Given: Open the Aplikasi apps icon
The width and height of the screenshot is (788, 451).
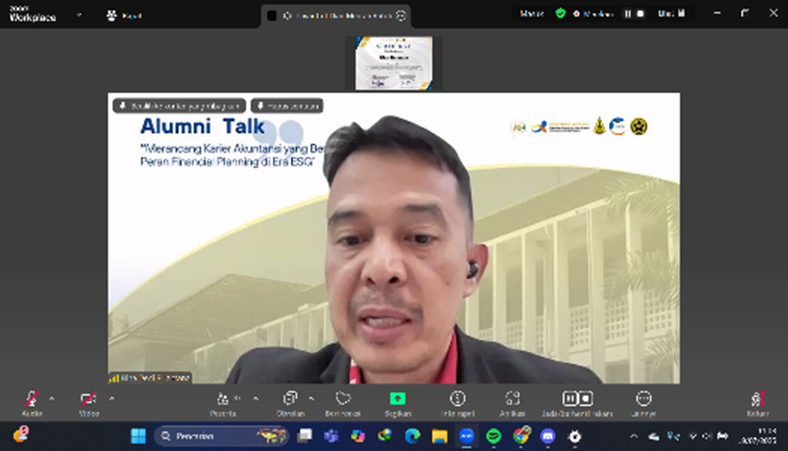Looking at the screenshot, I should tap(512, 398).
